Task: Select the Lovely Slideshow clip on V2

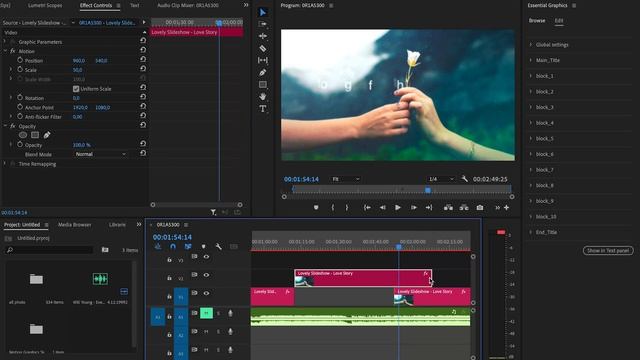Action: click(x=363, y=278)
